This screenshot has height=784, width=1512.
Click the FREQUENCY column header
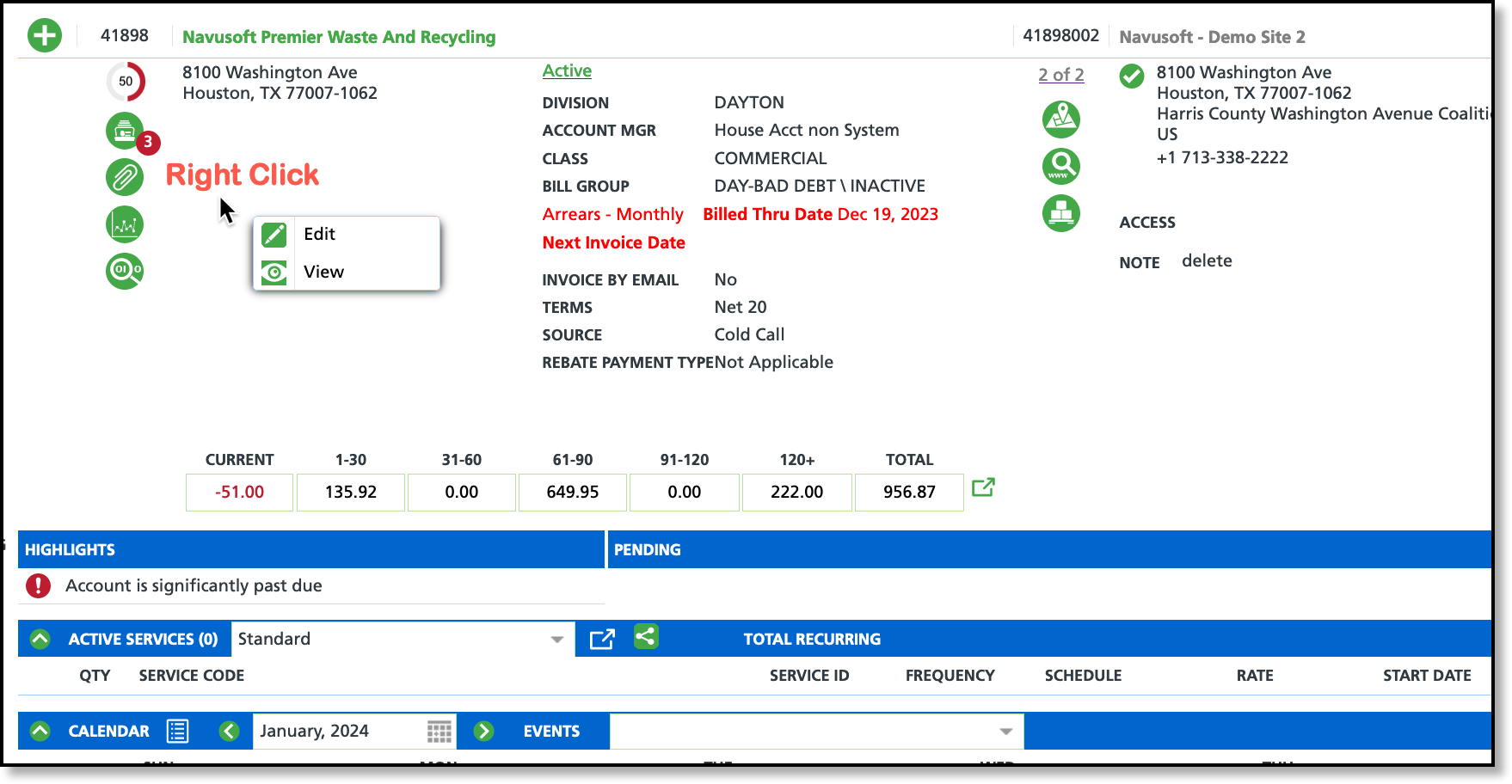pos(950,676)
